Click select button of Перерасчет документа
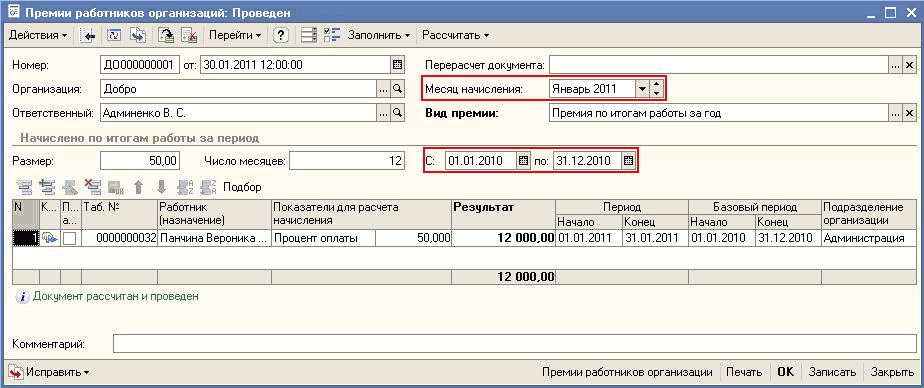924x388 pixels. pyautogui.click(x=896, y=65)
